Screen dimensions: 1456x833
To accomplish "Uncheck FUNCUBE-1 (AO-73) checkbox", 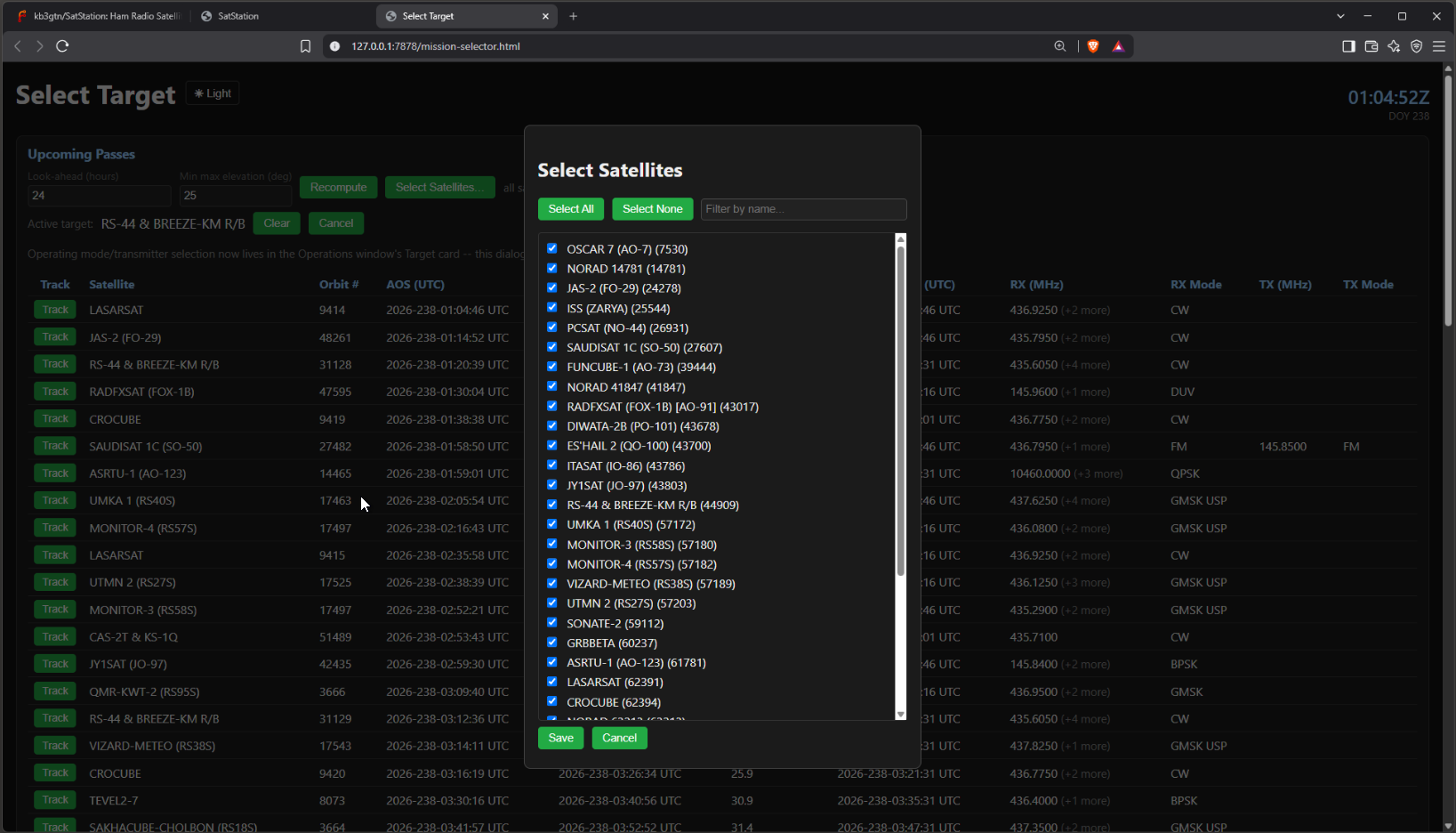I will [551, 366].
